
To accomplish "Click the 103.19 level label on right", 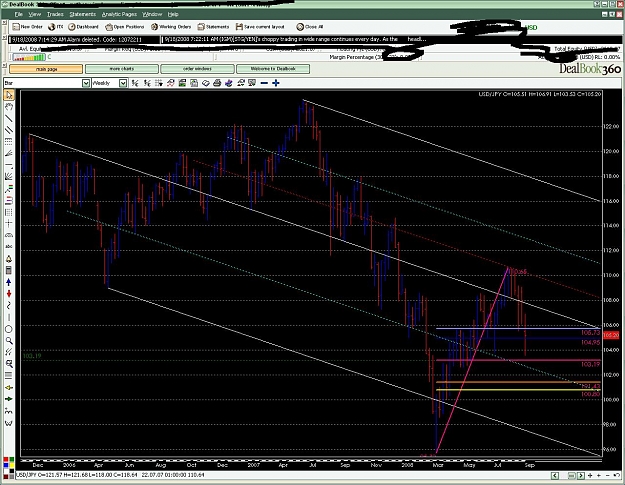I will point(590,364).
